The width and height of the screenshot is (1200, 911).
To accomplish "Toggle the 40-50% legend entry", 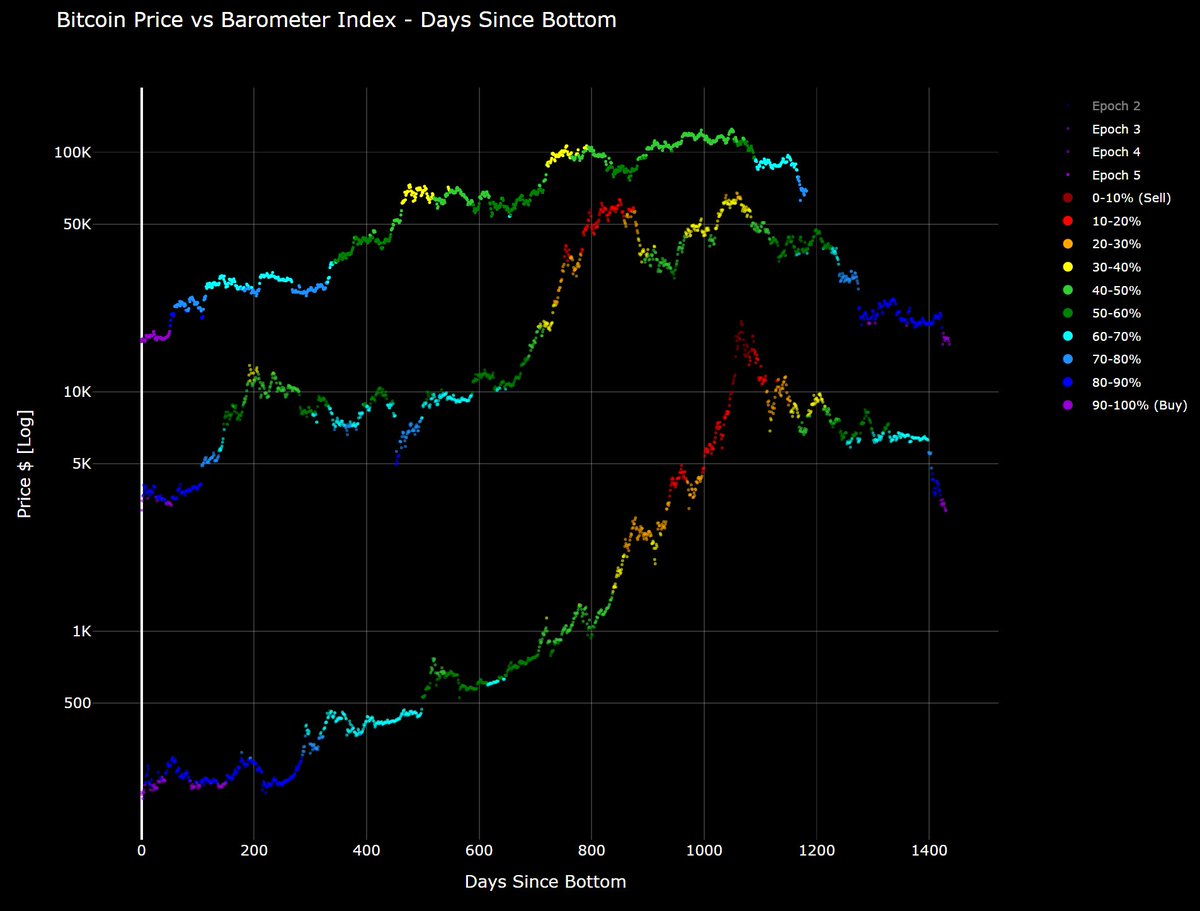I will pos(1104,290).
